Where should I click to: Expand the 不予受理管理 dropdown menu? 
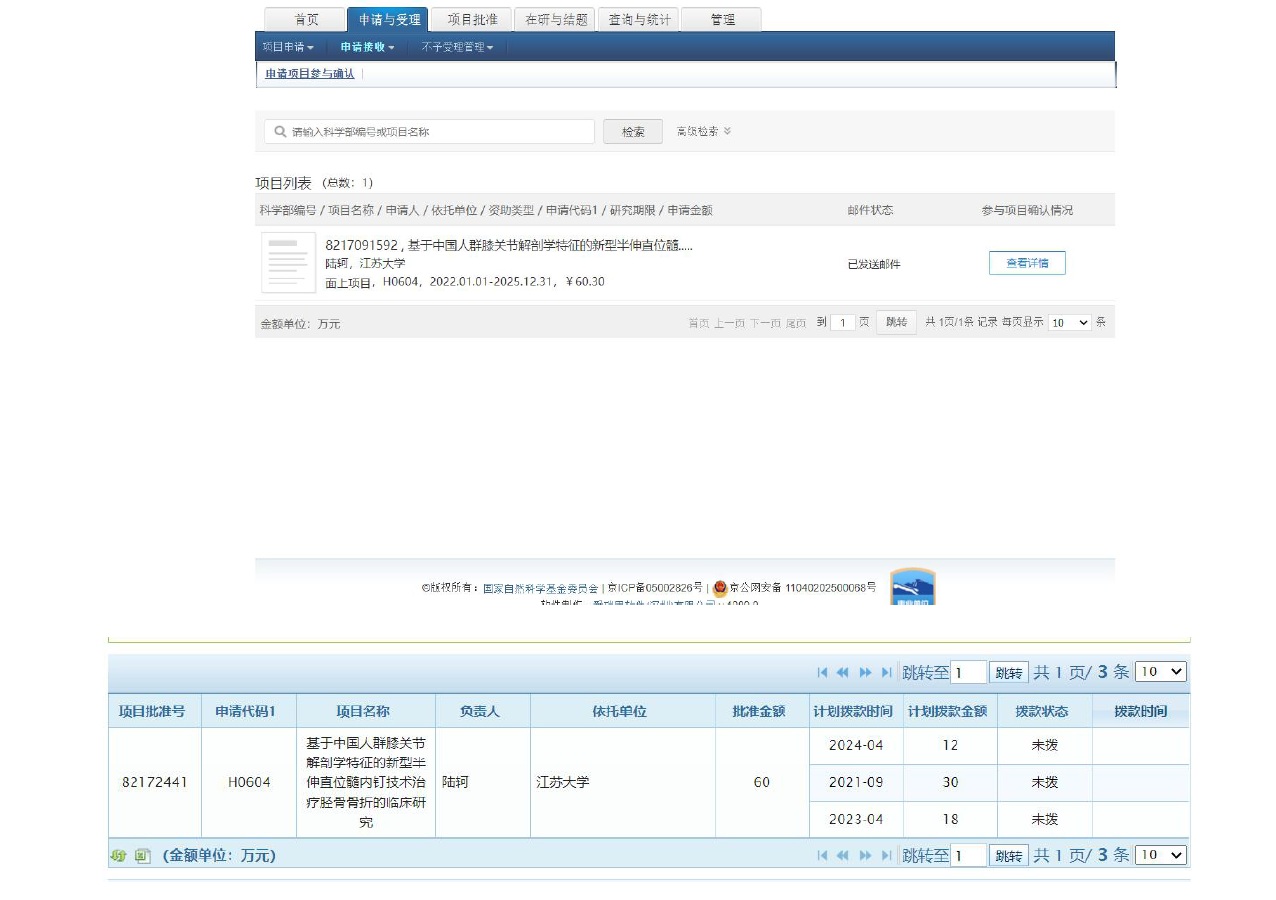457,47
